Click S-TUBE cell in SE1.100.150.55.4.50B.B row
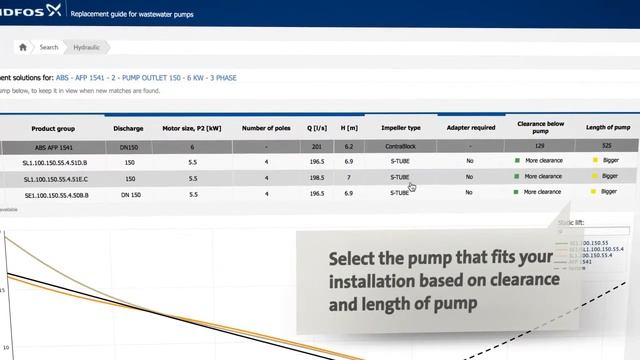This screenshot has width=640, height=360. point(400,193)
